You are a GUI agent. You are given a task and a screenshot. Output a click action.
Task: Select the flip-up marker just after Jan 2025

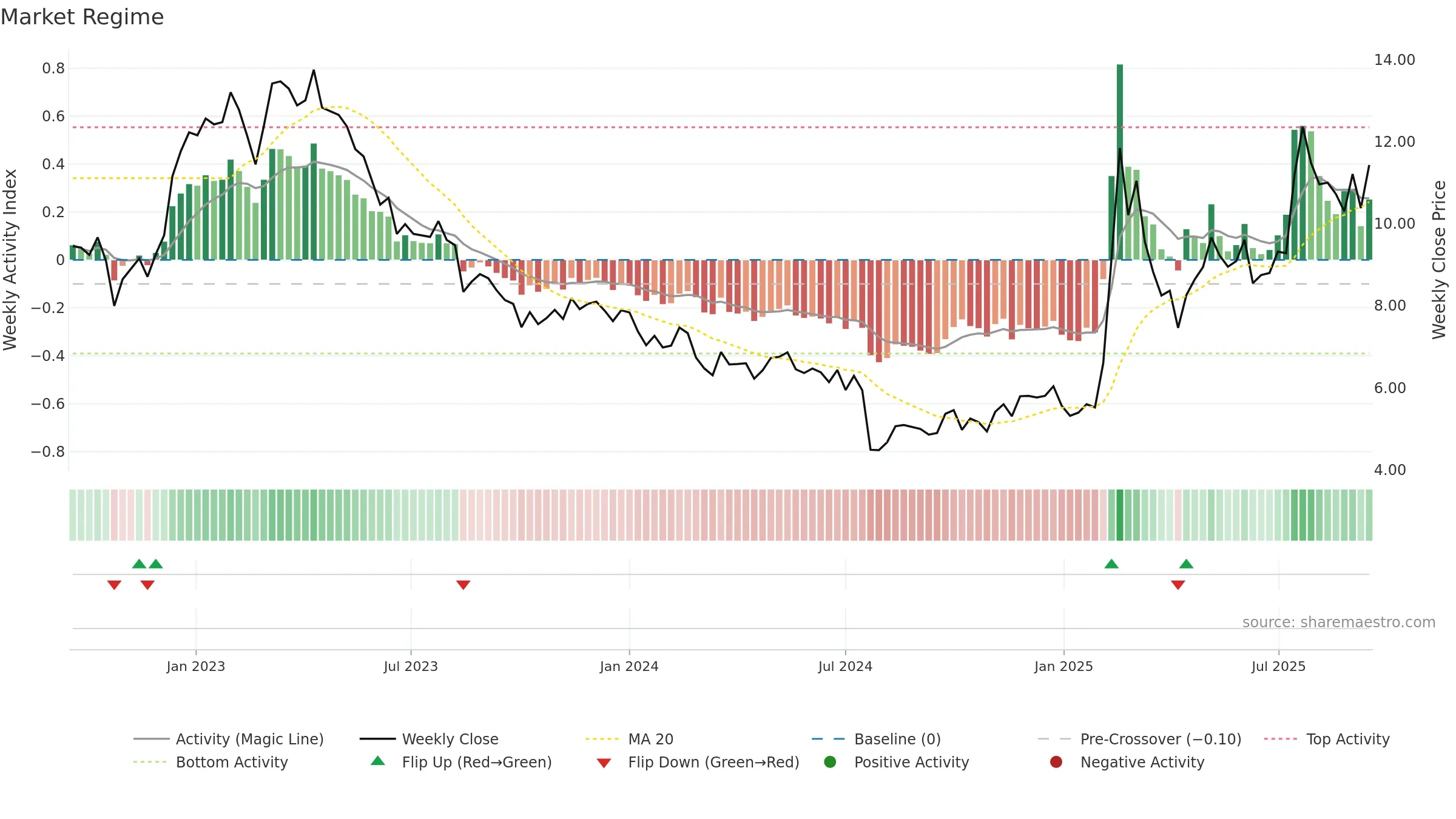tap(1111, 564)
